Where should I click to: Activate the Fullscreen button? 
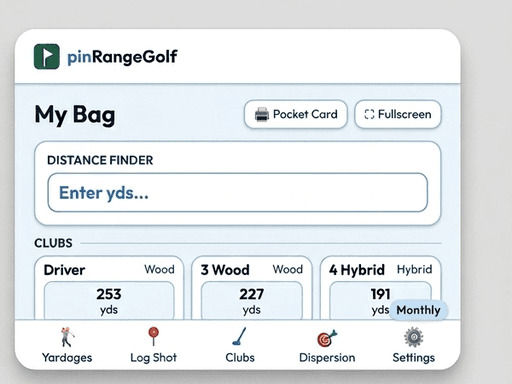398,114
